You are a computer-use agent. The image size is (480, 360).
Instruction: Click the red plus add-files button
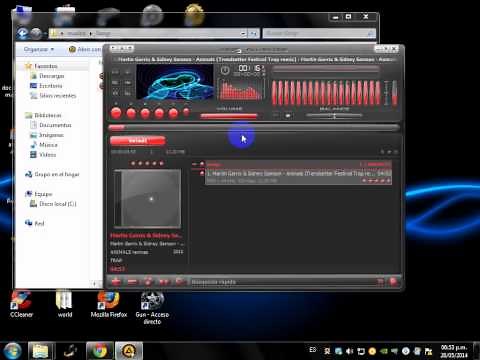(116, 282)
